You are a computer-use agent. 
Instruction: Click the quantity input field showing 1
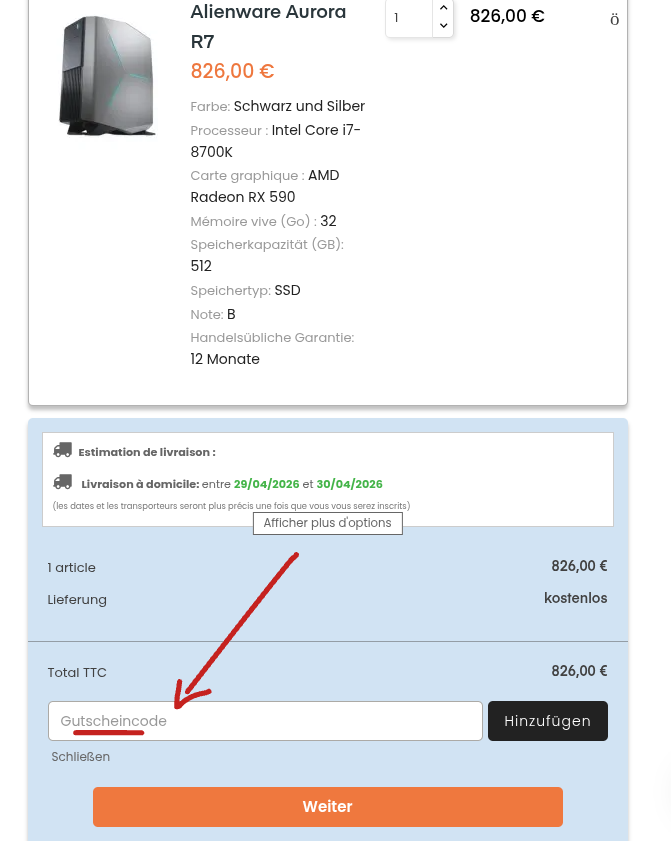[409, 18]
